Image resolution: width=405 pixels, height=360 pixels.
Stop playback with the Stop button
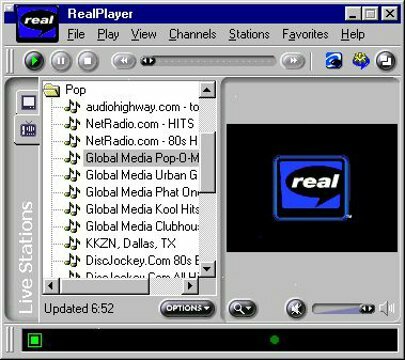pyautogui.click(x=88, y=61)
